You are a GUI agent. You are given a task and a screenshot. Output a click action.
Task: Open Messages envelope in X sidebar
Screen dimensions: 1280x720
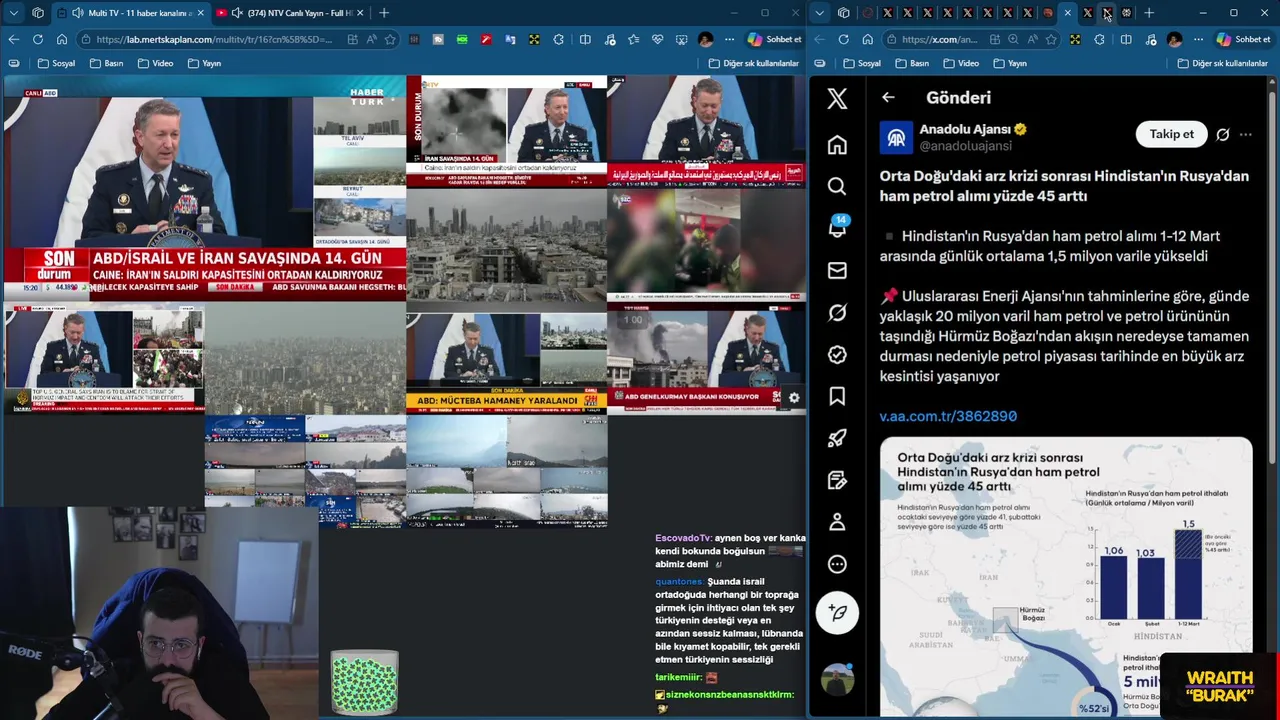point(837,270)
